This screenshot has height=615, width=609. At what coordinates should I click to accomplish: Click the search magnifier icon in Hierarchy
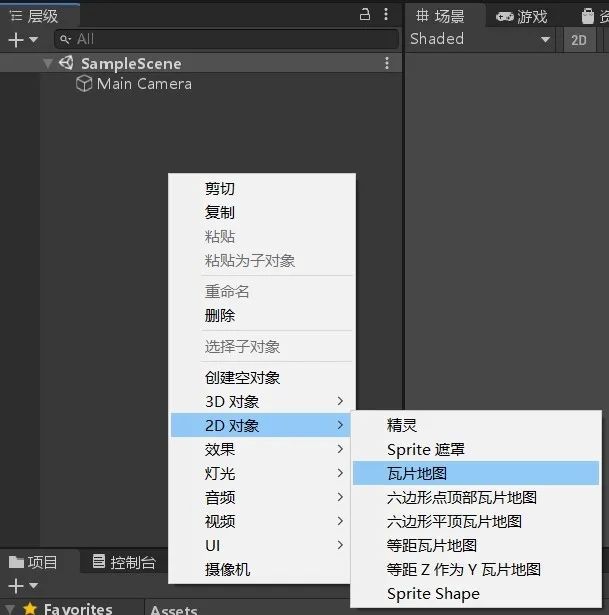[x=65, y=39]
